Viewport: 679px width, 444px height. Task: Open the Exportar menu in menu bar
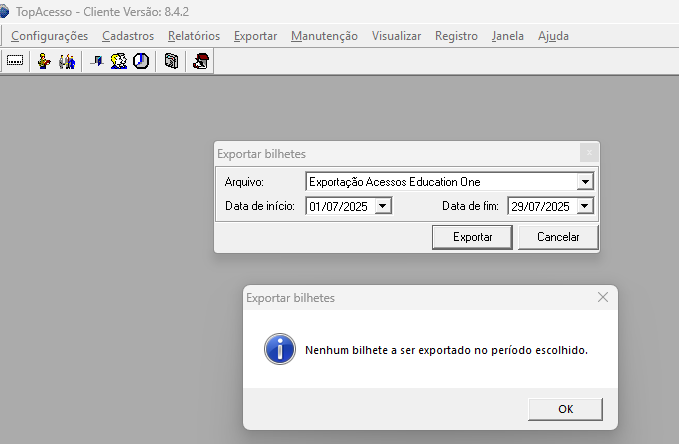click(255, 36)
